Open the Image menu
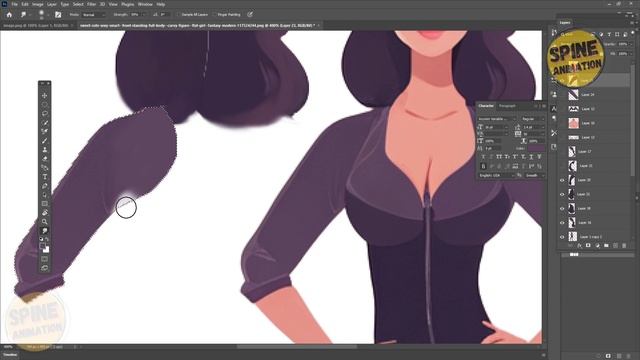Viewport: 640px width, 360px height. click(38, 4)
